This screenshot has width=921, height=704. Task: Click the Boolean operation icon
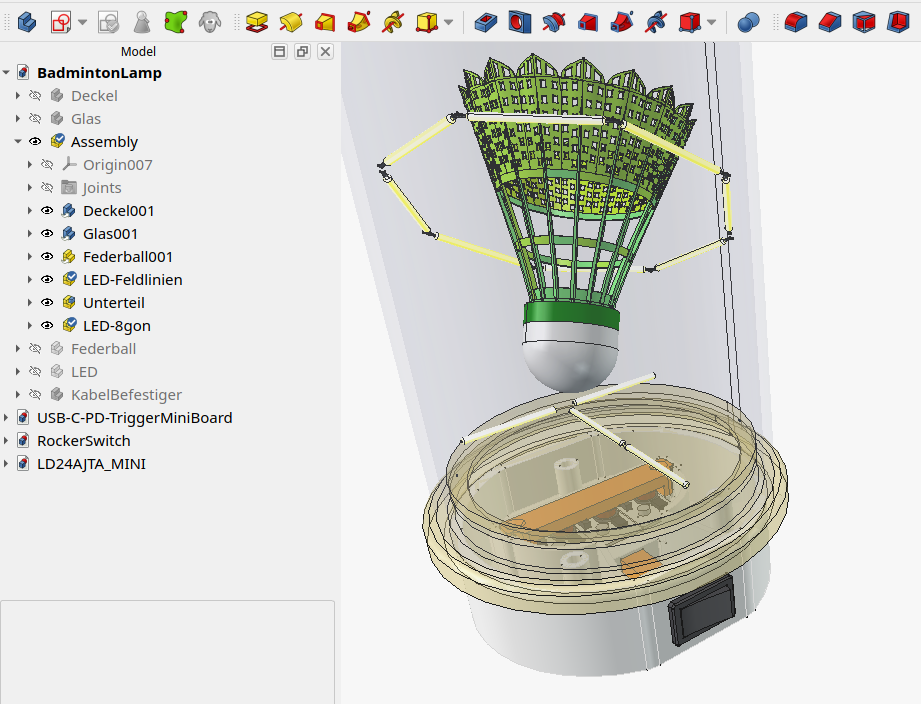tap(748, 21)
